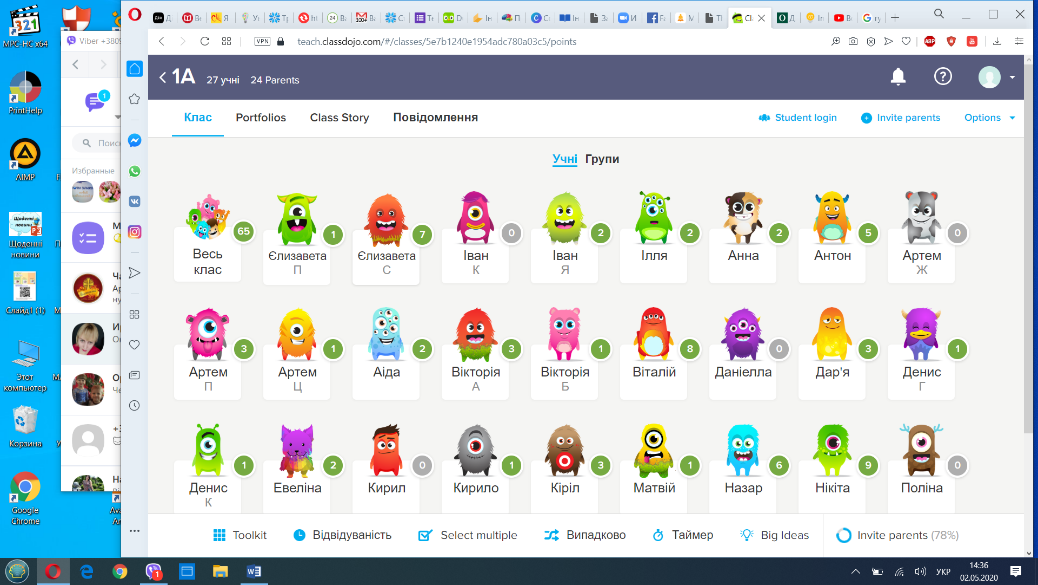
Task: Open Big Ideas
Action: click(x=775, y=535)
